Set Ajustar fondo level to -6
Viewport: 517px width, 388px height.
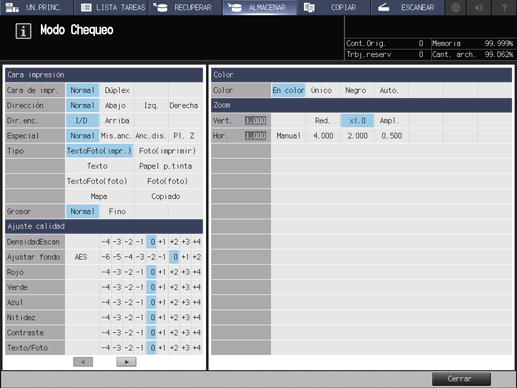(x=106, y=257)
